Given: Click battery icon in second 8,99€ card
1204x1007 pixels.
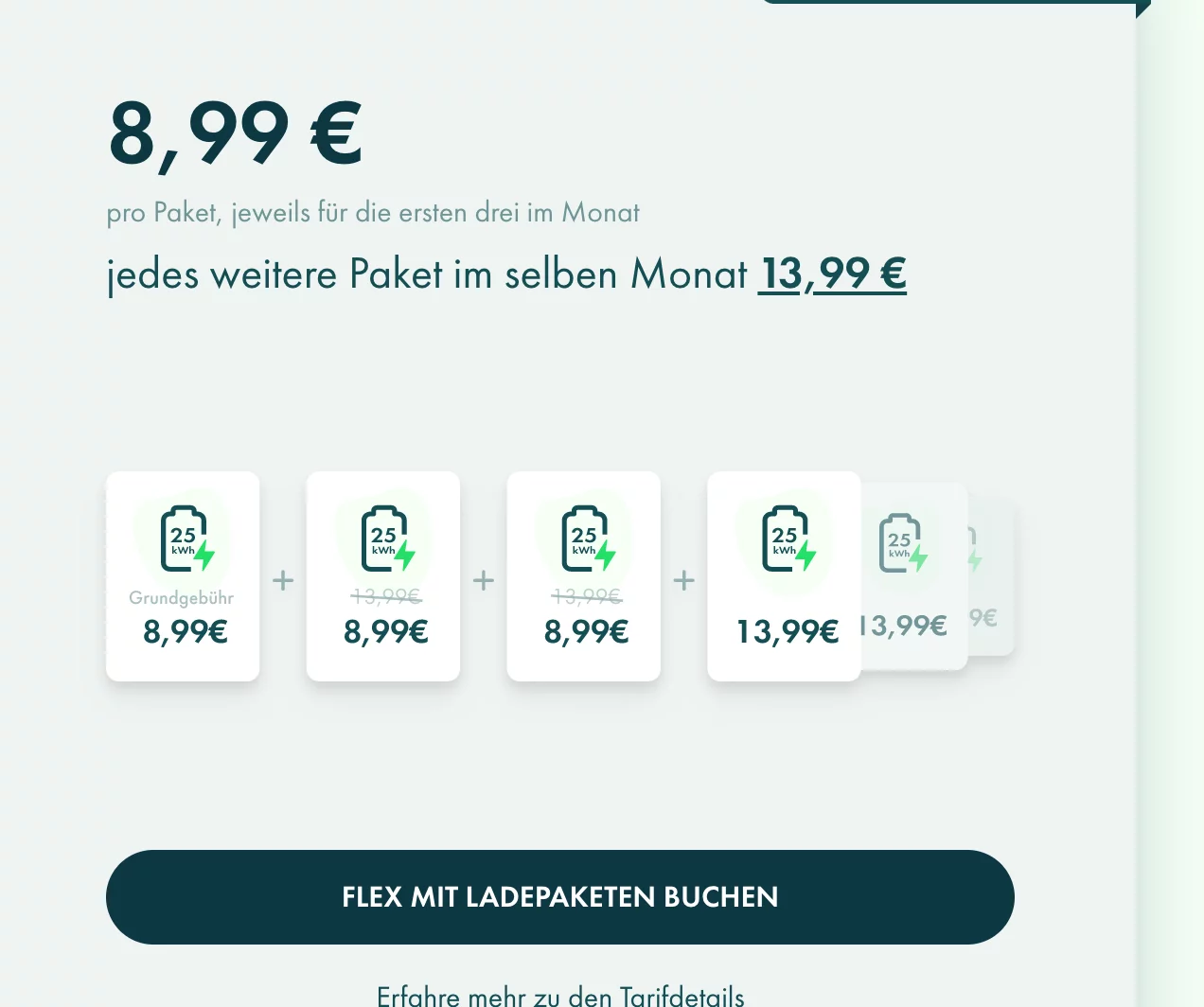Looking at the screenshot, I should coord(388,539).
